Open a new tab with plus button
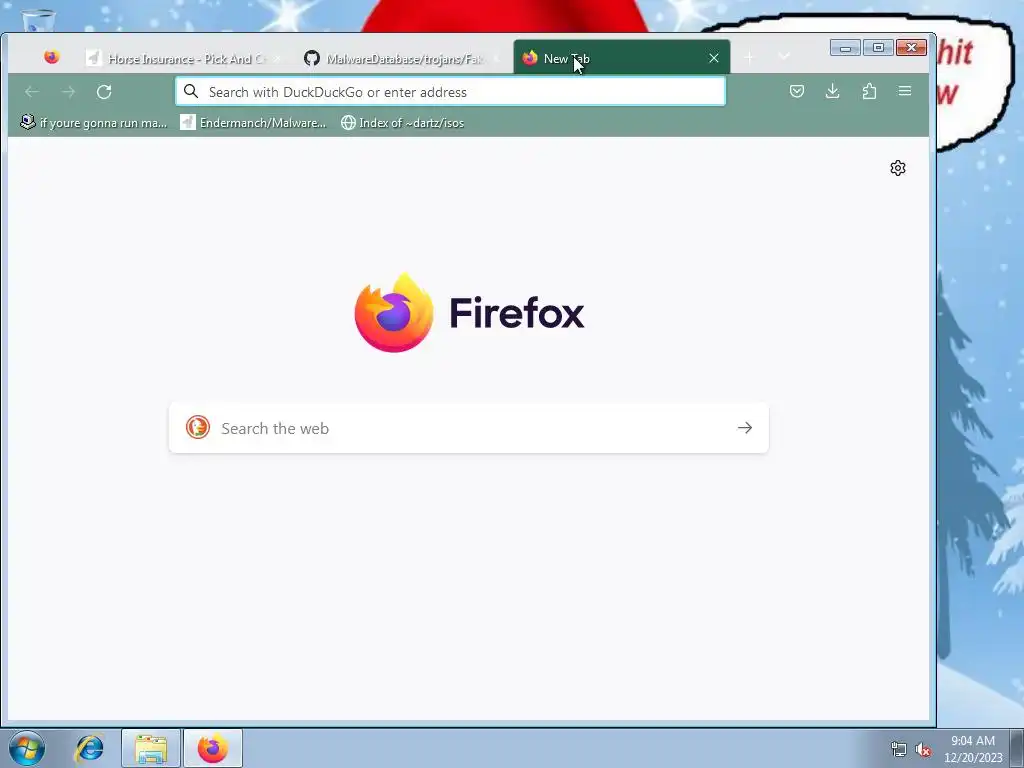This screenshot has height=768, width=1024. click(749, 57)
